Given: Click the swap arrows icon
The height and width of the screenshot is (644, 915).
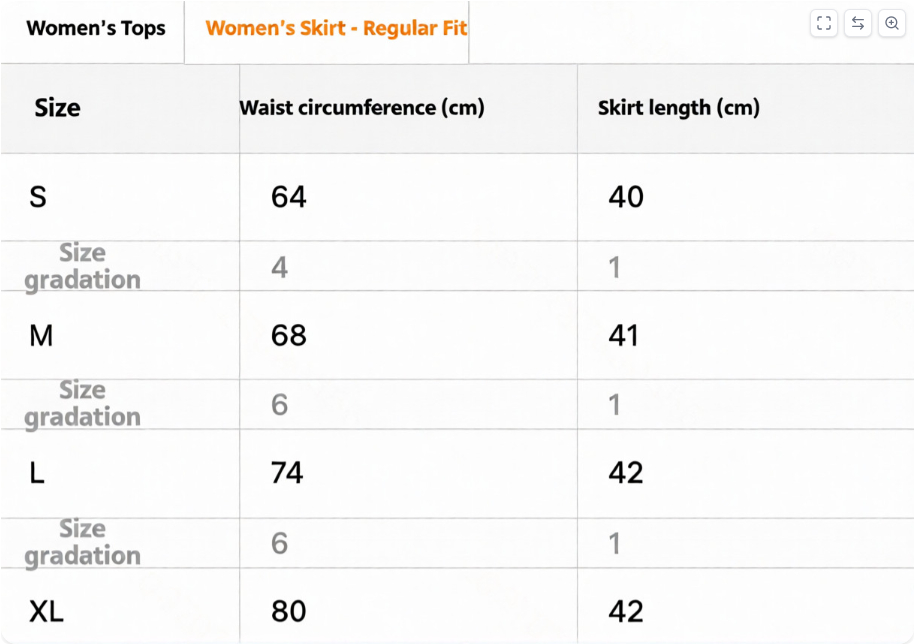Looking at the screenshot, I should 858,24.
